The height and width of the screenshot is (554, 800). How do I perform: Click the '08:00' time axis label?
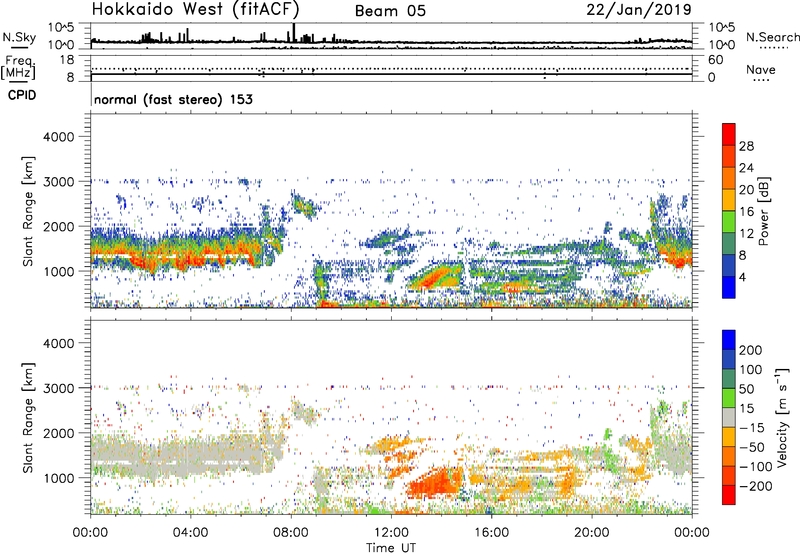click(x=291, y=533)
